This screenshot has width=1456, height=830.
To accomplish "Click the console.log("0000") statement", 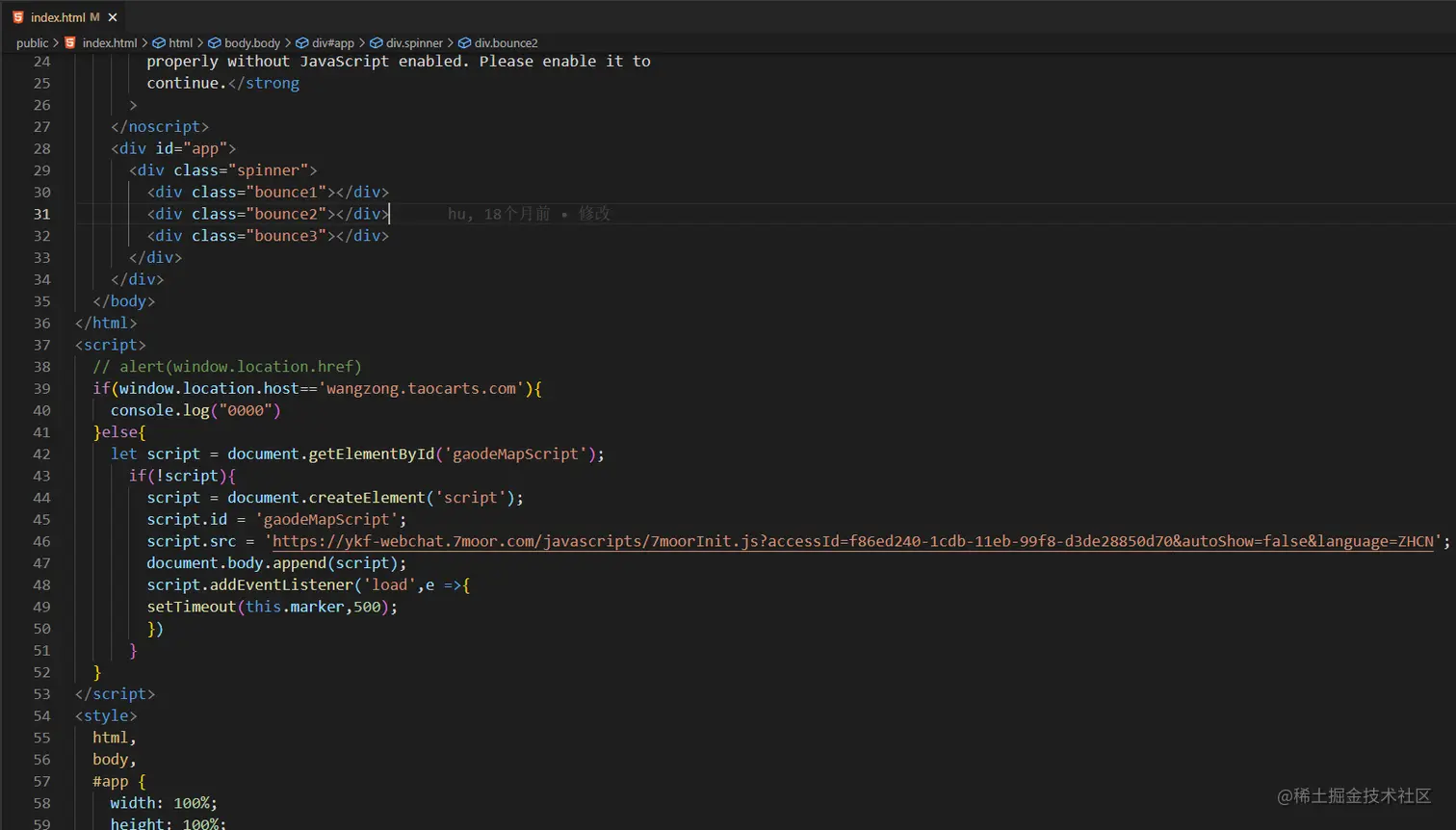I will coord(195,410).
